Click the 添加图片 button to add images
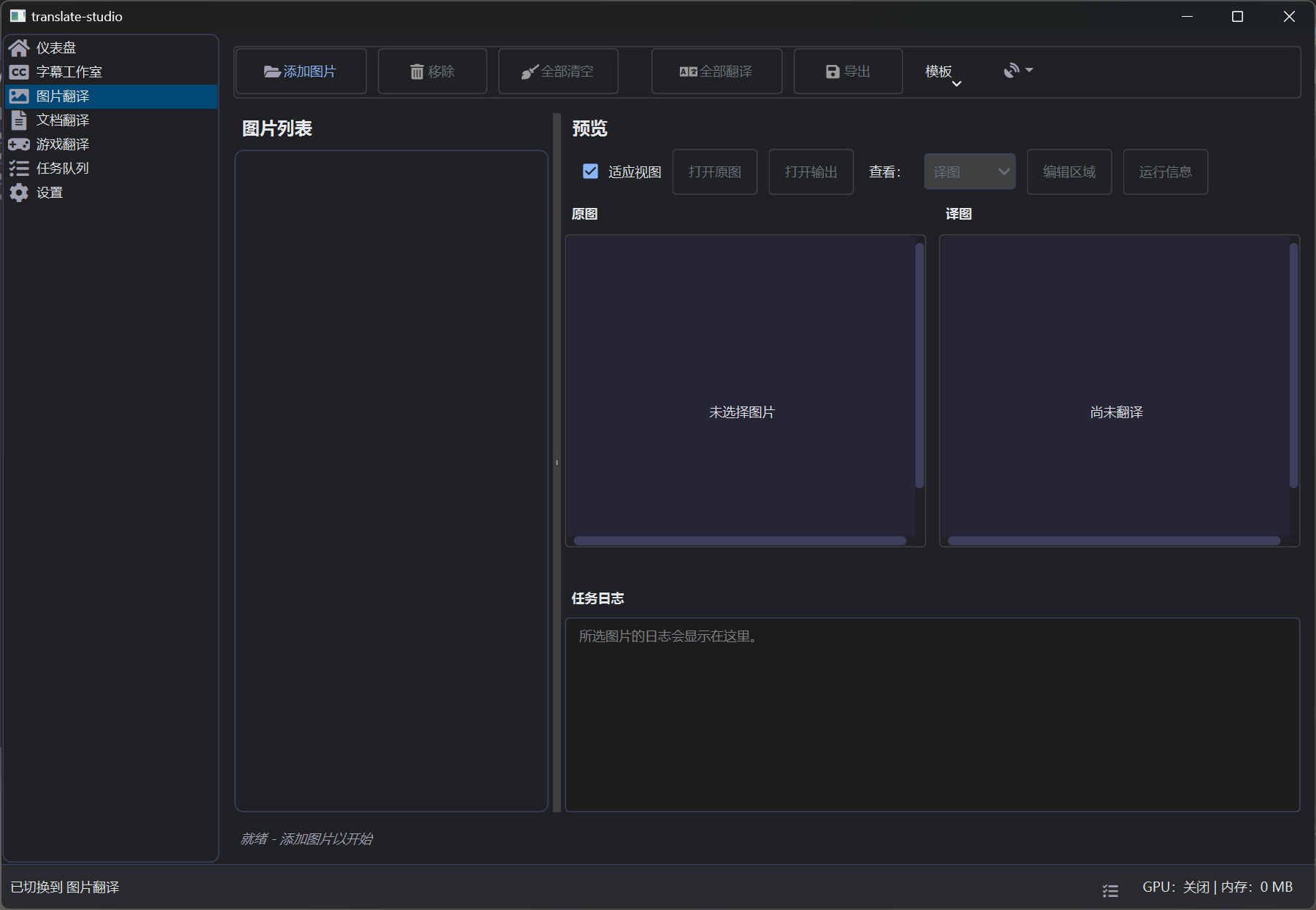 click(x=301, y=71)
